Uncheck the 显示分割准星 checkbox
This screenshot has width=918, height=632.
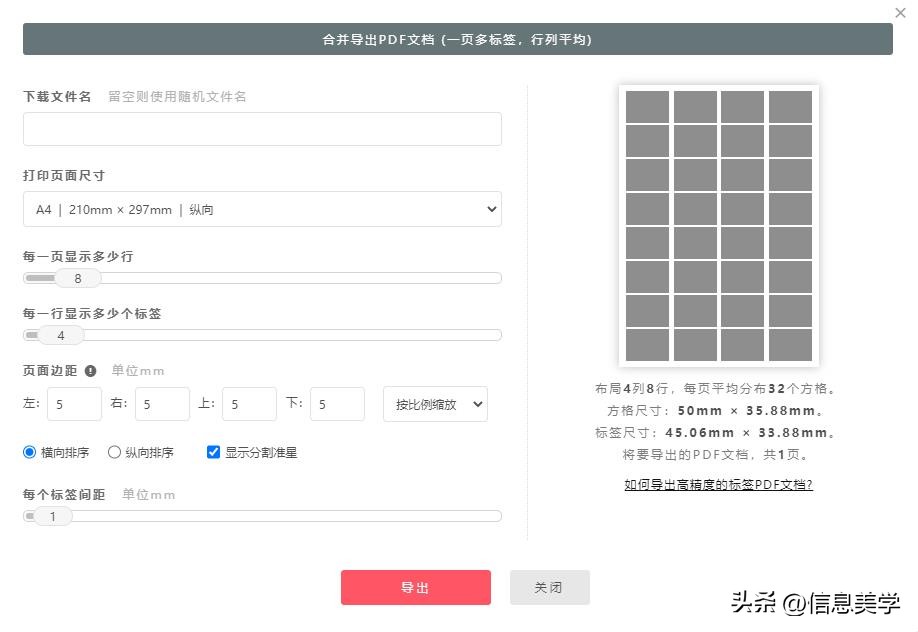pyautogui.click(x=213, y=452)
